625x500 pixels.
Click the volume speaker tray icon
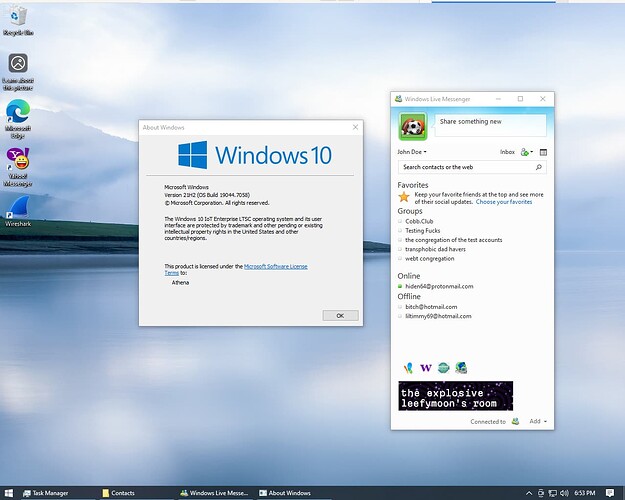(564, 493)
